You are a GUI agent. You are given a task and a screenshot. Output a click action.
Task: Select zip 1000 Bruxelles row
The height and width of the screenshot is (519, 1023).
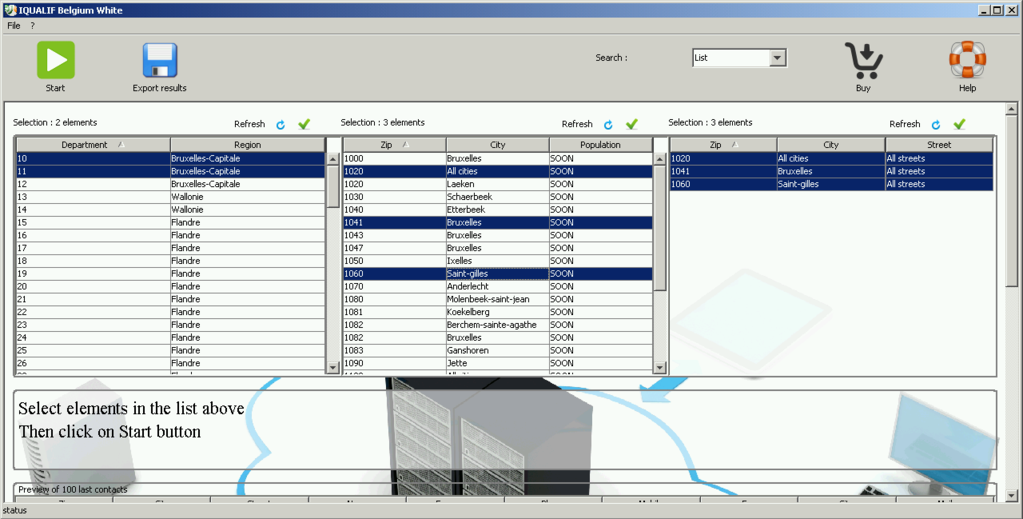coord(498,159)
